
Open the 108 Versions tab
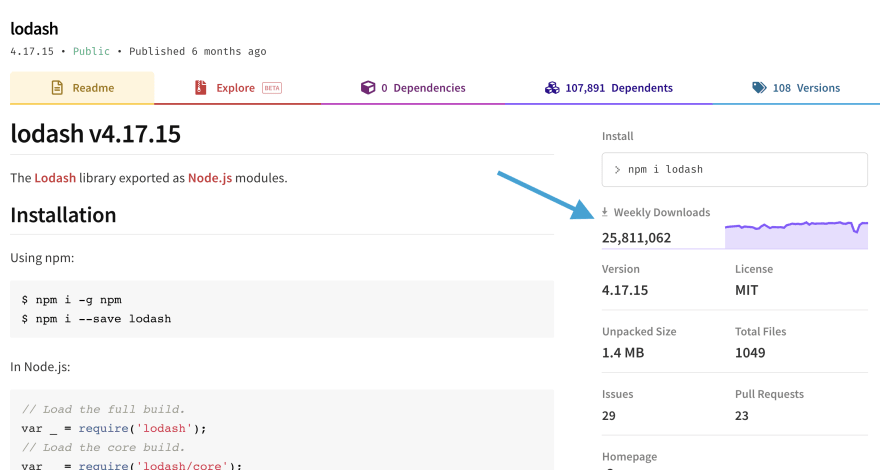(x=796, y=88)
